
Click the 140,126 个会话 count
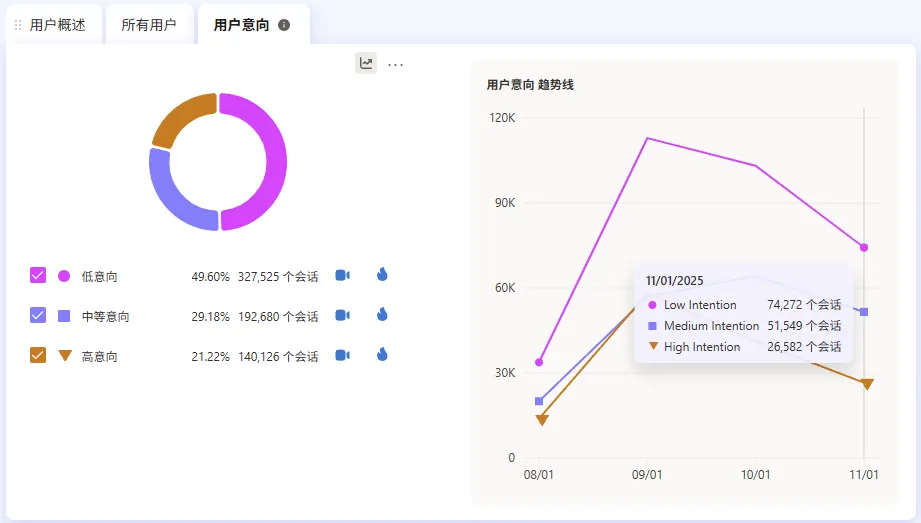pos(277,356)
